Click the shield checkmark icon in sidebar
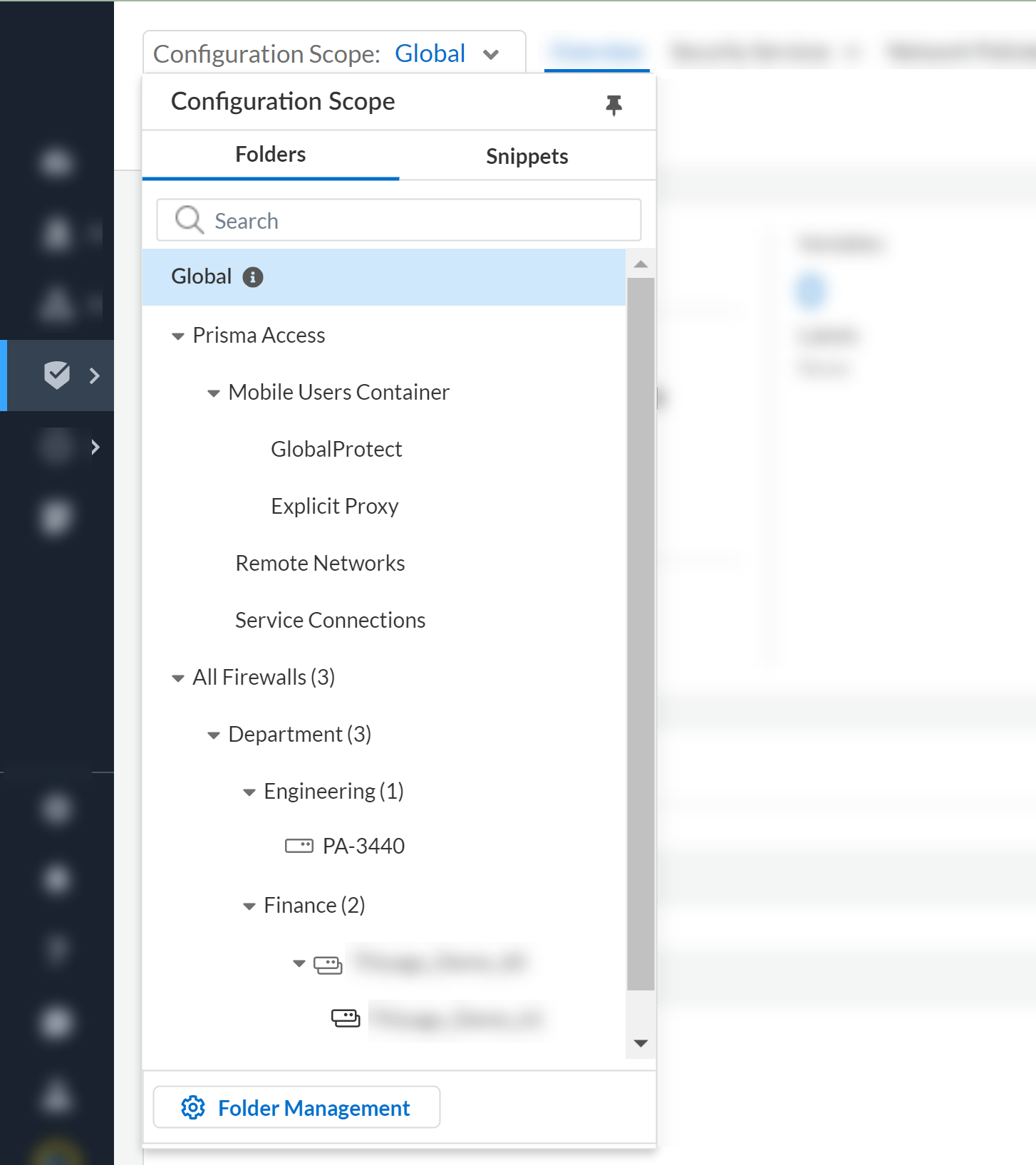 (57, 375)
